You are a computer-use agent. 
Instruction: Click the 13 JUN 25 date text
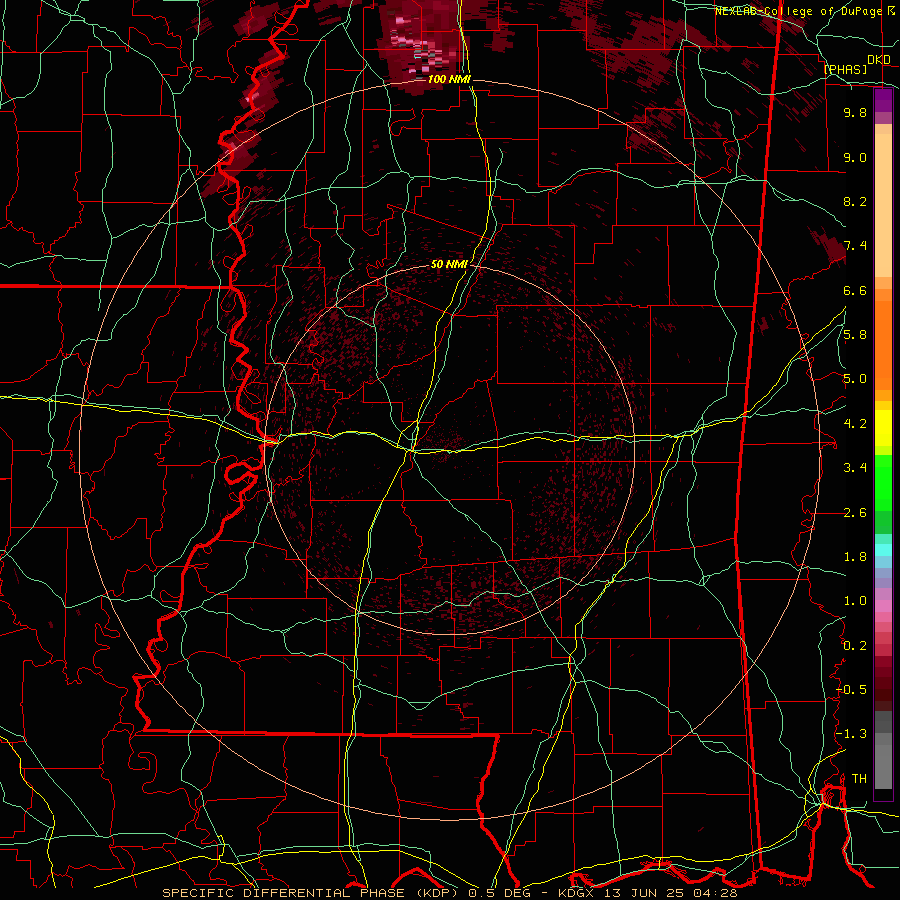tap(646, 893)
